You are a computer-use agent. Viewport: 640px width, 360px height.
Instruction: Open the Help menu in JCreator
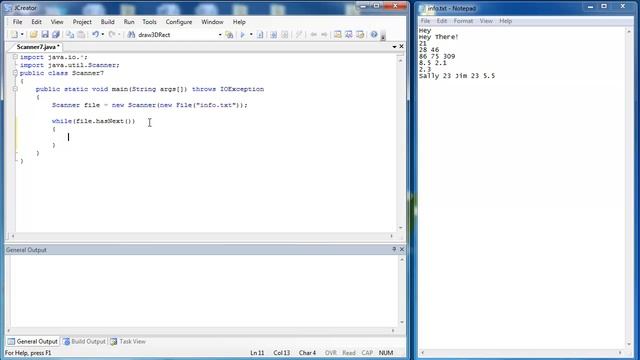(239, 22)
